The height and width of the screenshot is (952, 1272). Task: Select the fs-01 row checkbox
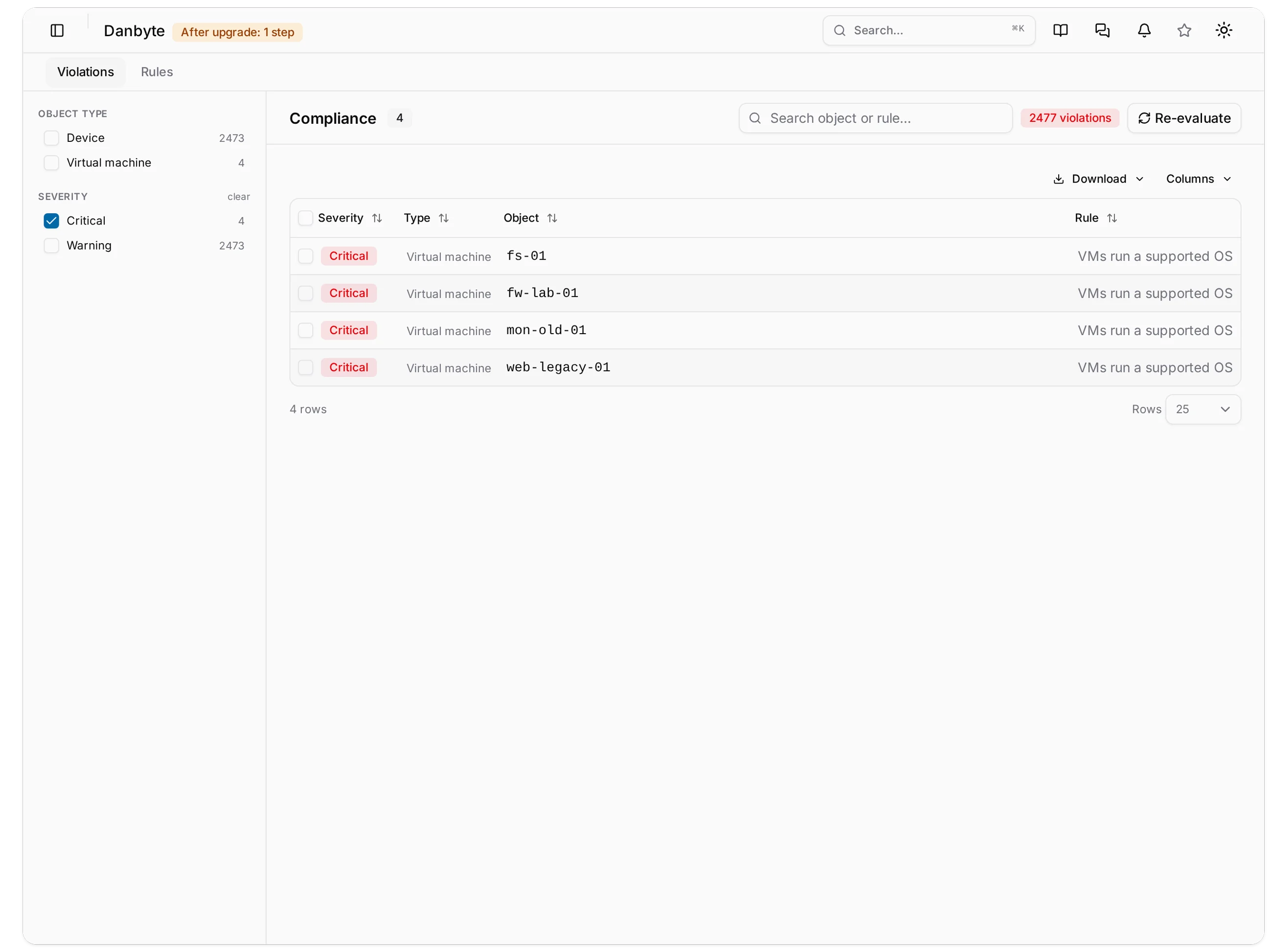[305, 256]
